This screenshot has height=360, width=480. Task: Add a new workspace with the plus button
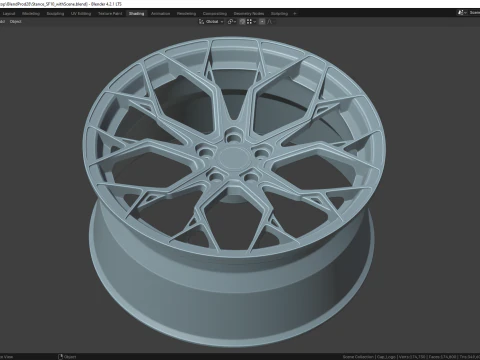point(295,14)
